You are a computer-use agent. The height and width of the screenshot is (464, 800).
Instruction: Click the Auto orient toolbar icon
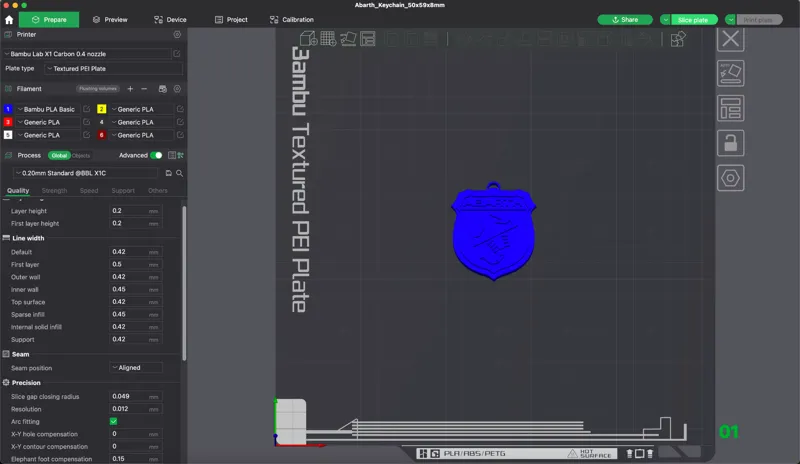348,39
